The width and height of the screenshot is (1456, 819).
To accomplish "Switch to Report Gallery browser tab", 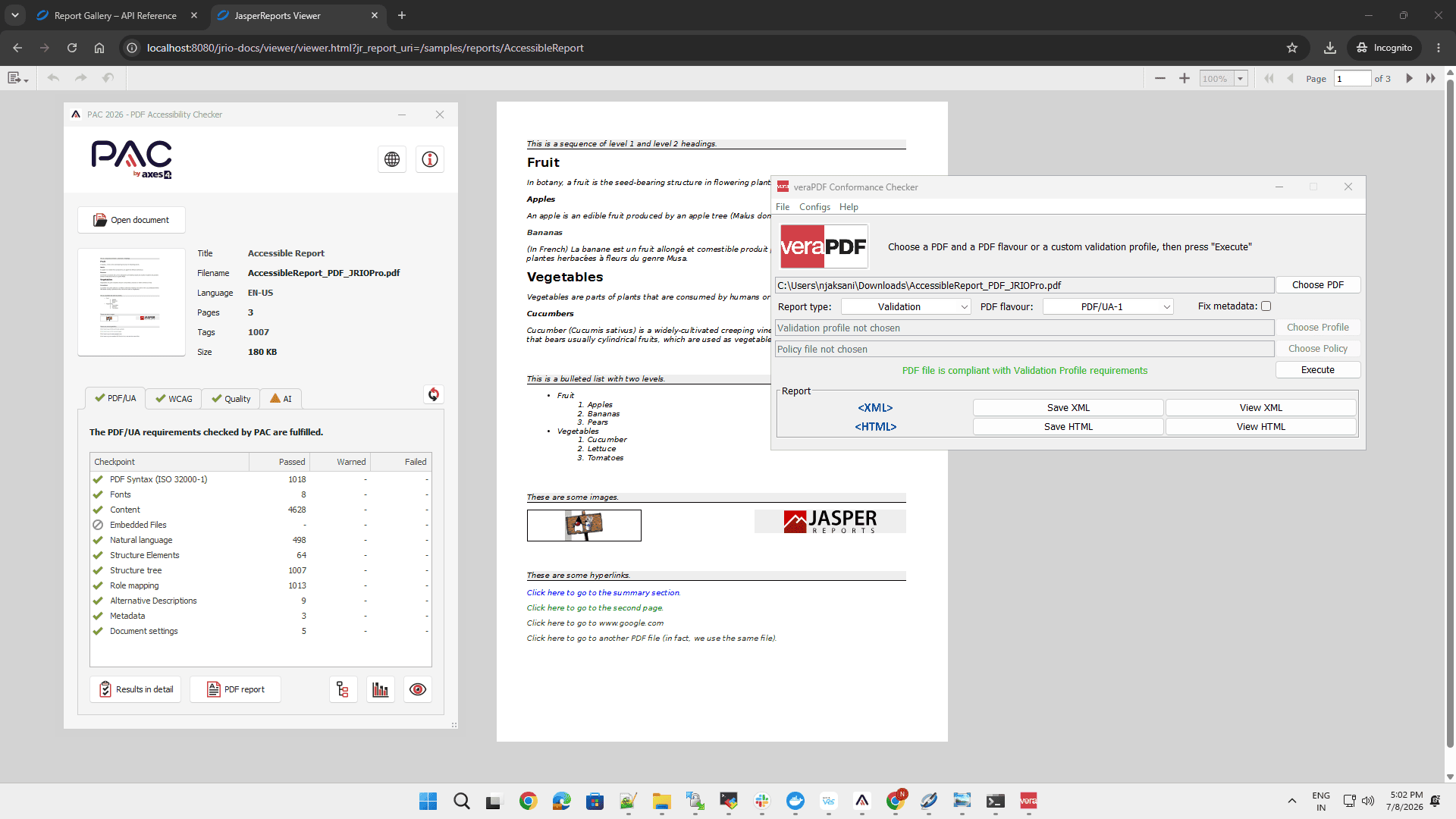I will [115, 15].
